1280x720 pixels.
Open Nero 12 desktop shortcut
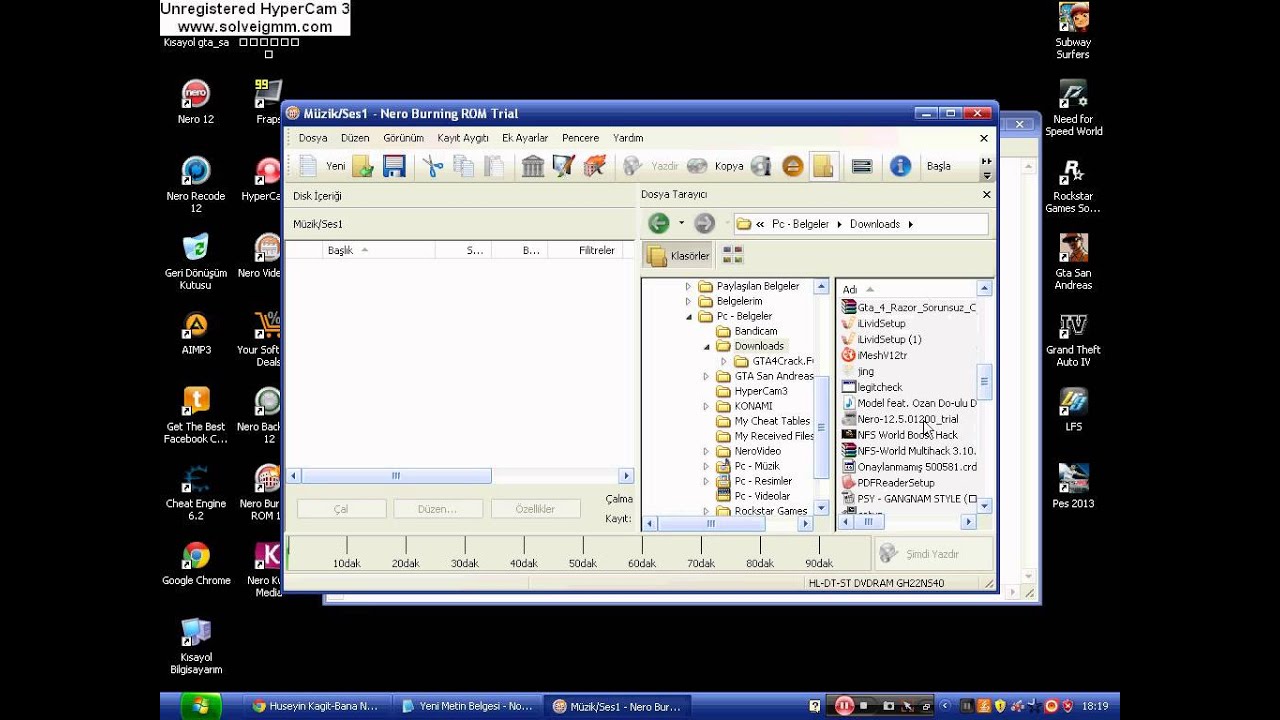(x=196, y=103)
